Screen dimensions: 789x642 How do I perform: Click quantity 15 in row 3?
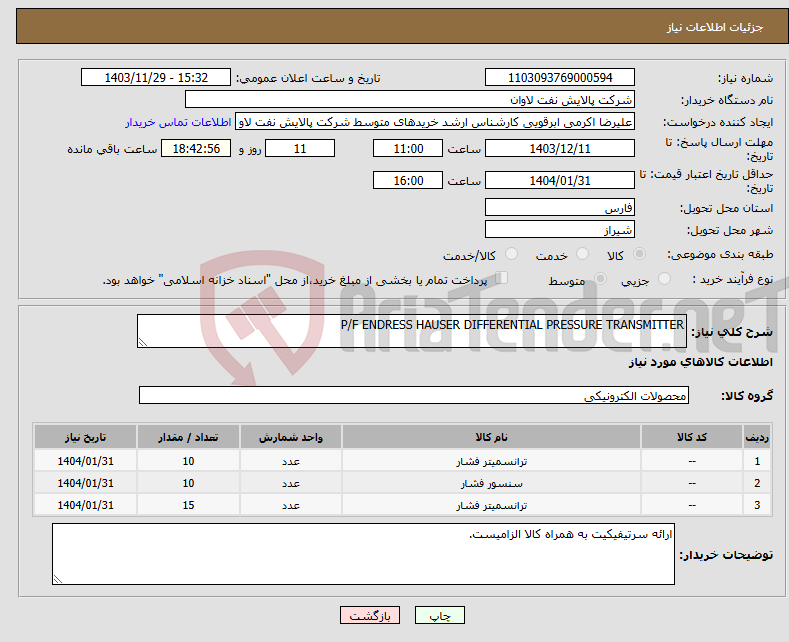tap(188, 505)
